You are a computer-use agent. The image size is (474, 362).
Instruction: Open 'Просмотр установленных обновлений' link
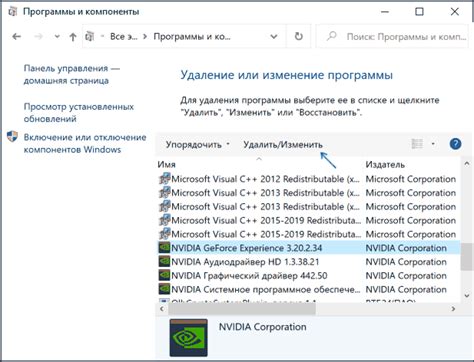click(79, 113)
